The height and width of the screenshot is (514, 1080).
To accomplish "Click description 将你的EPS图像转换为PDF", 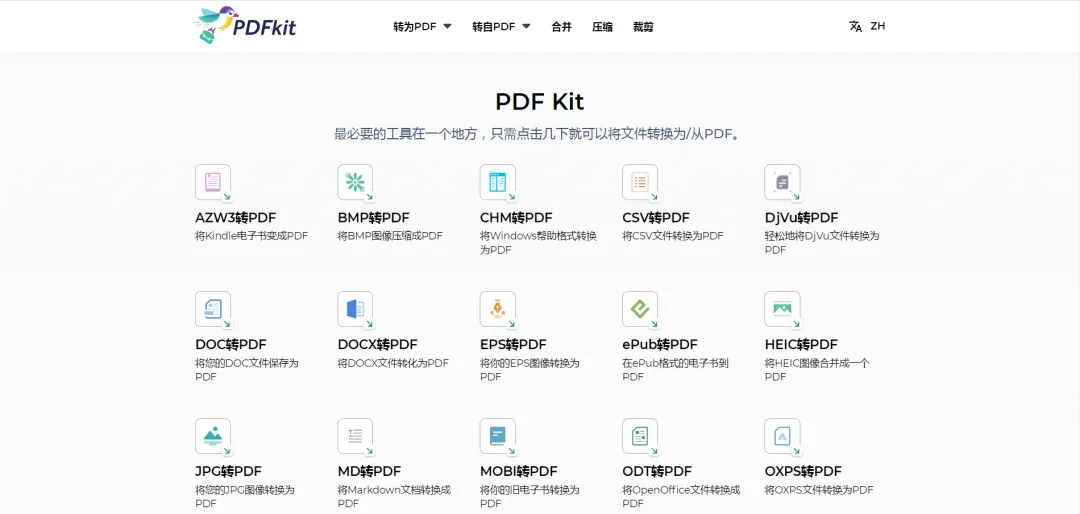I will (530, 370).
